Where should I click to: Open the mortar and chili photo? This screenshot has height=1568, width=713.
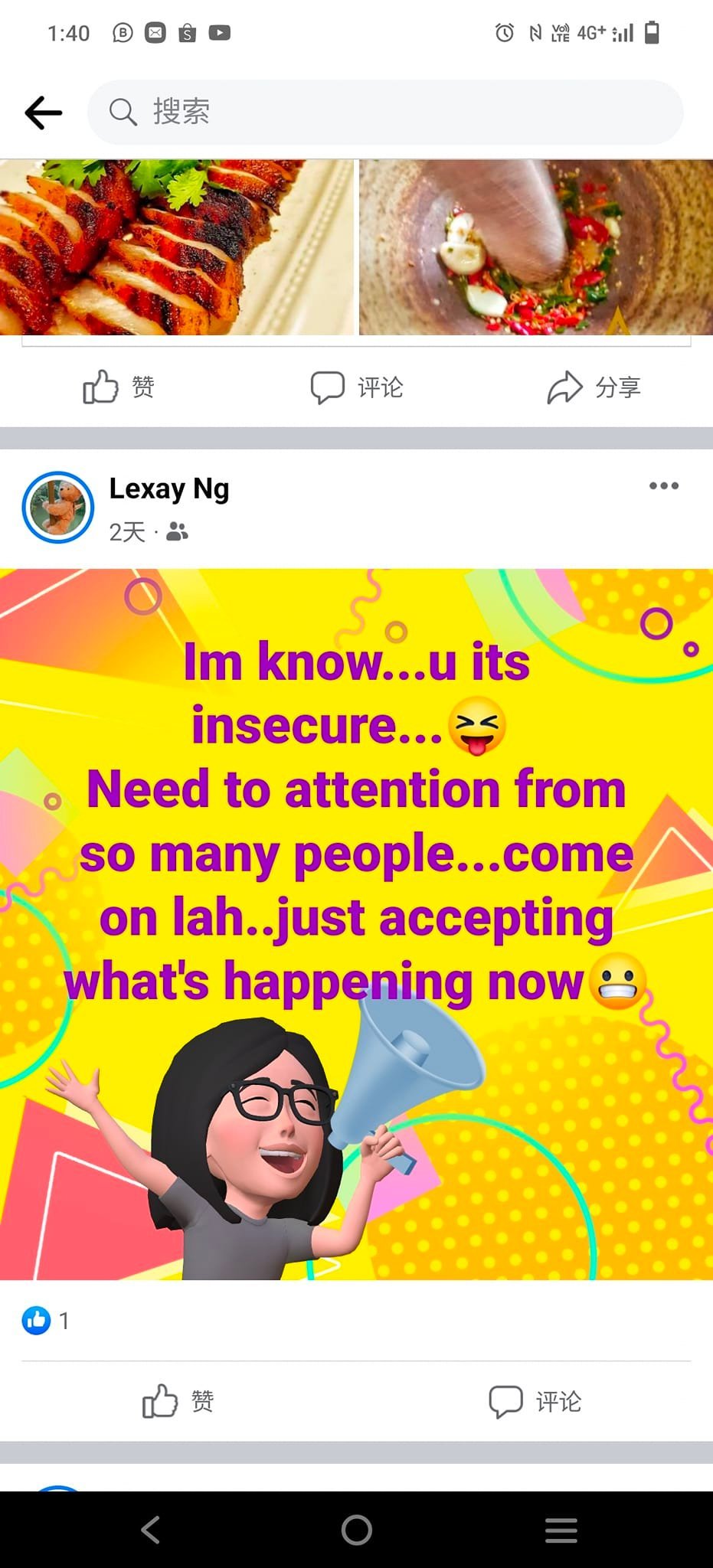click(x=536, y=247)
